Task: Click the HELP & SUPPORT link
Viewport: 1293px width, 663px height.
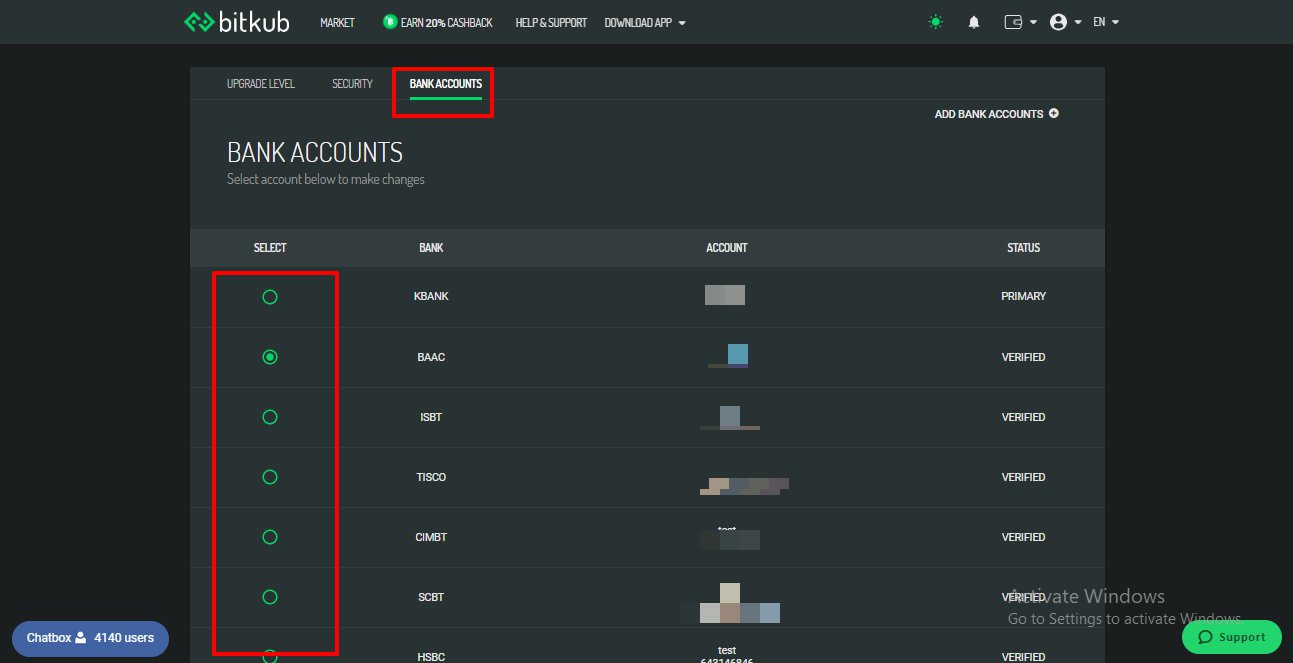Action: coord(551,21)
